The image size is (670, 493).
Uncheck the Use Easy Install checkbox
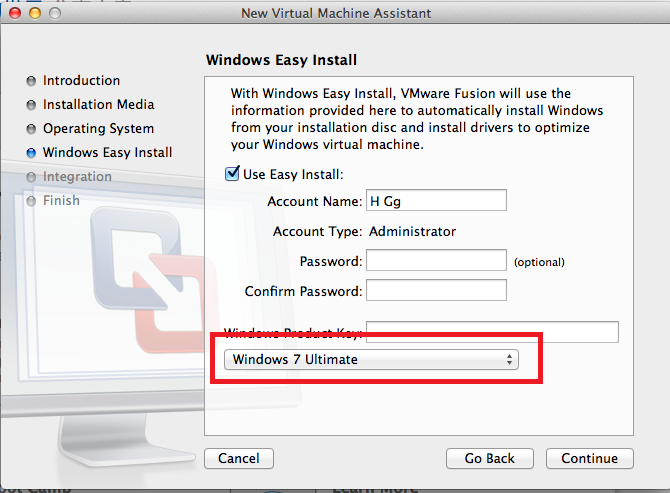(232, 174)
